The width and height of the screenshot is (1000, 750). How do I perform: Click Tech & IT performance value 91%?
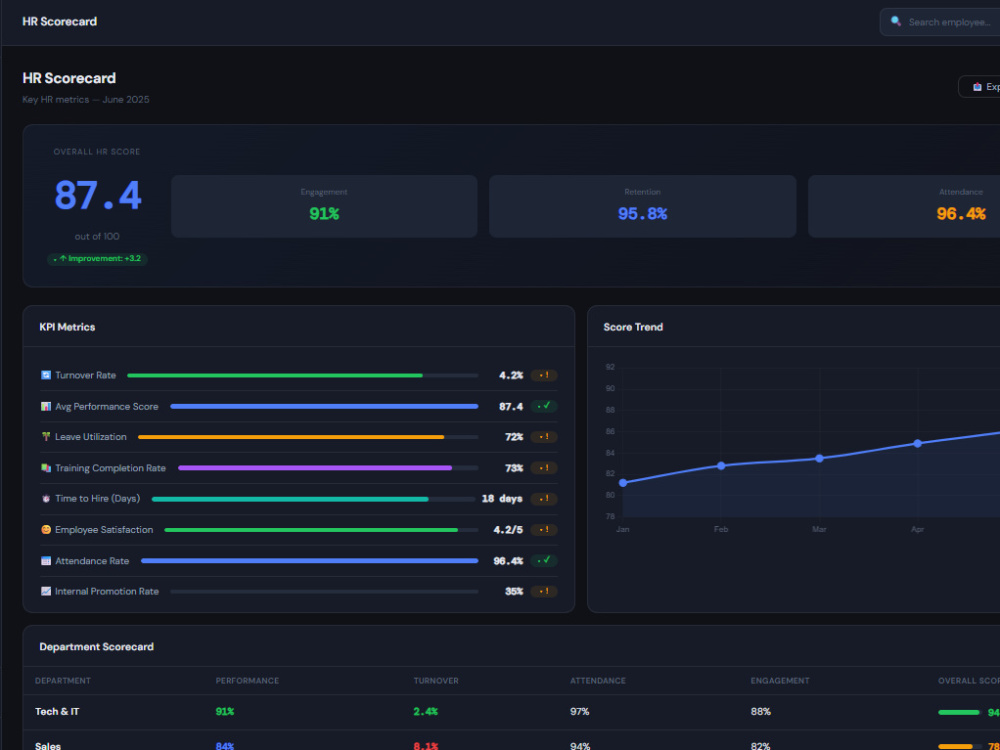225,712
